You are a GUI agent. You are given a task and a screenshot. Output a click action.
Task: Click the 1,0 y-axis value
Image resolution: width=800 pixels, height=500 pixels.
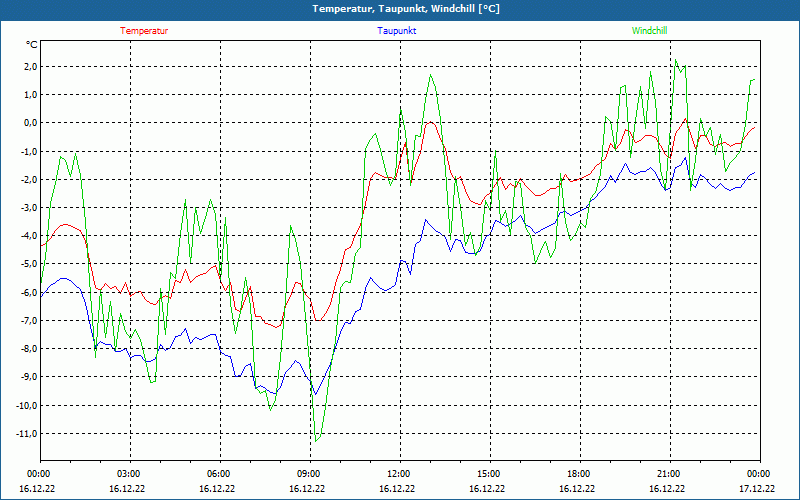(30, 95)
